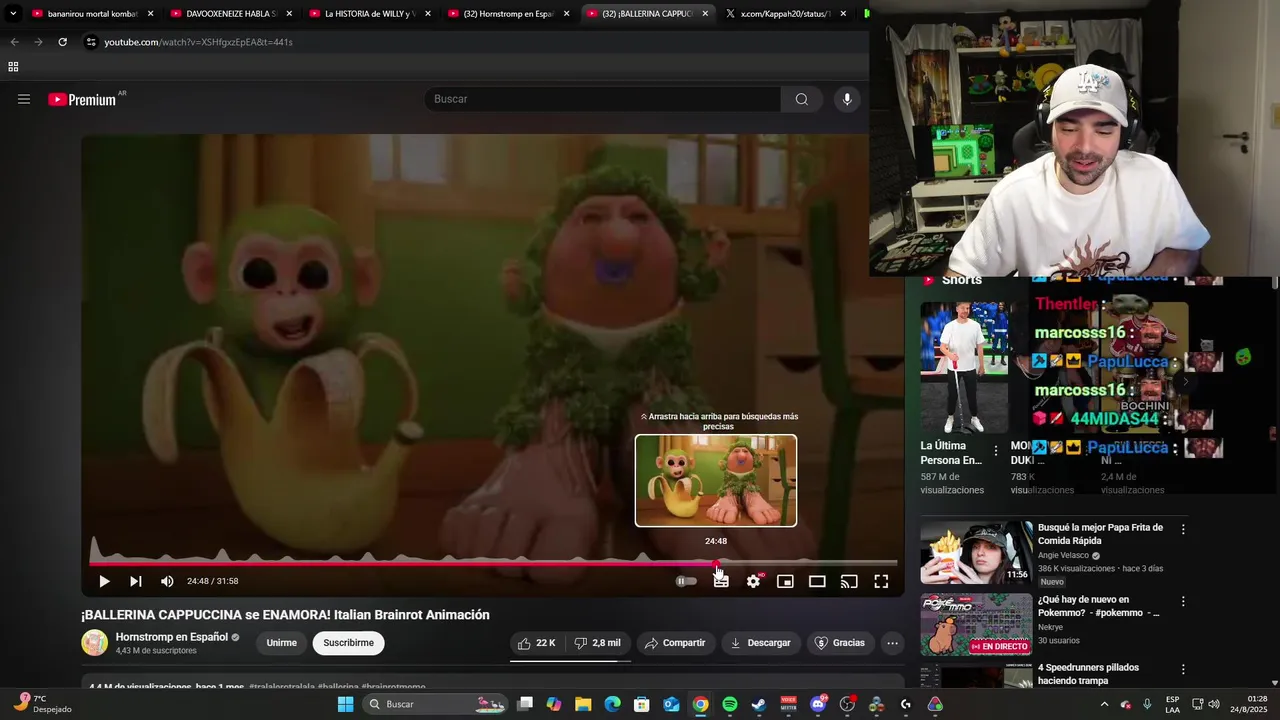Screen dimensions: 1280x720
Task: Click the Gracias button
Action: coord(840,643)
